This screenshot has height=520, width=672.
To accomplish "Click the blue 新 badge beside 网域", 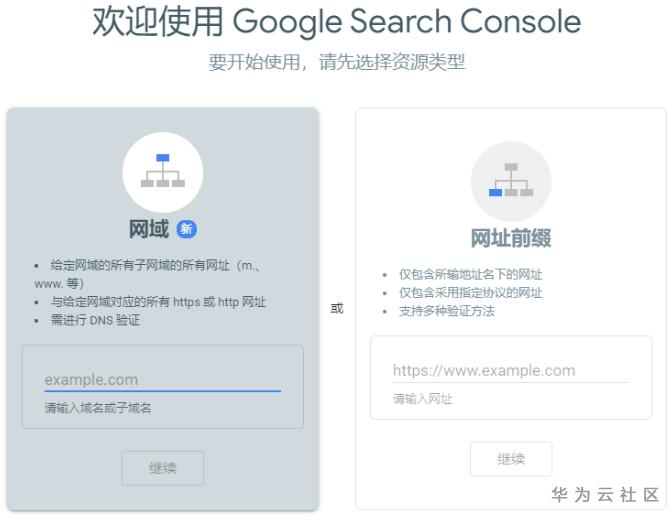I will [x=186, y=229].
